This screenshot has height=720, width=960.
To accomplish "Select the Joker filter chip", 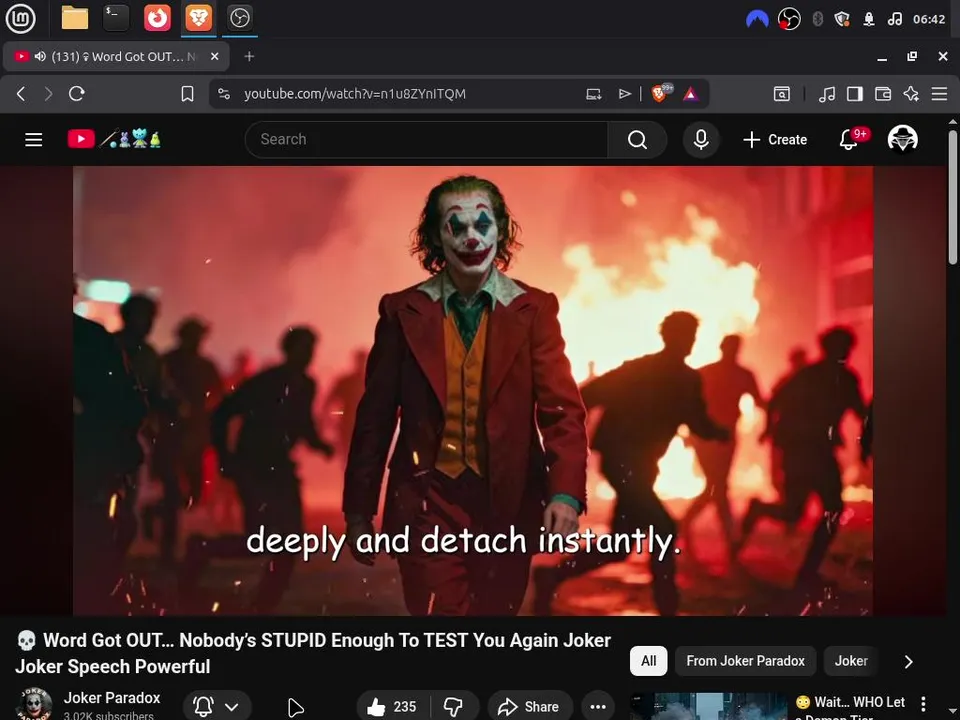I will pos(851,661).
